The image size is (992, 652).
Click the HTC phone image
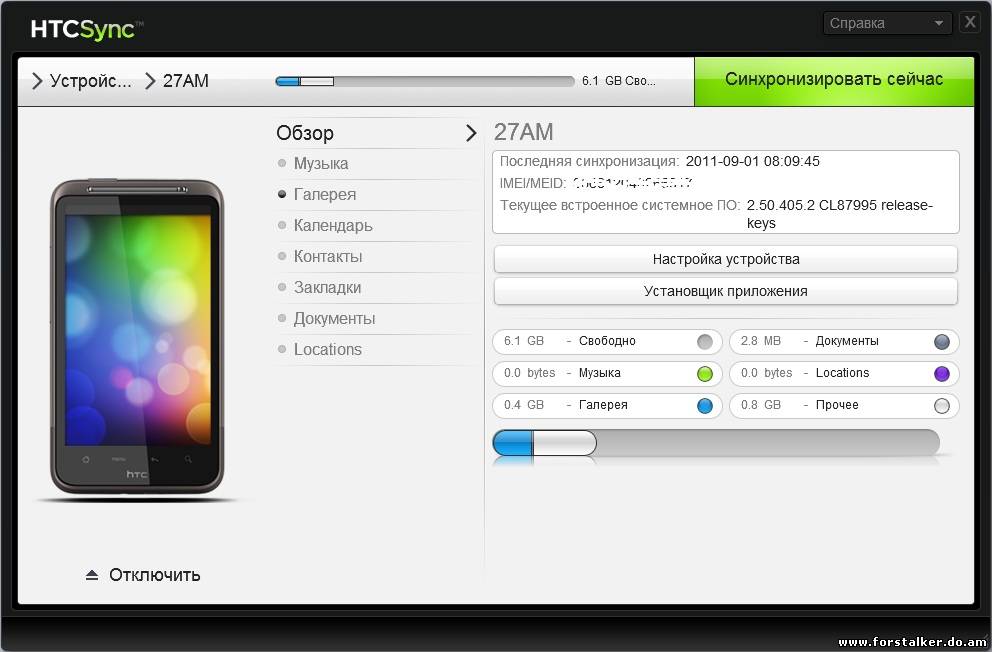[137, 338]
